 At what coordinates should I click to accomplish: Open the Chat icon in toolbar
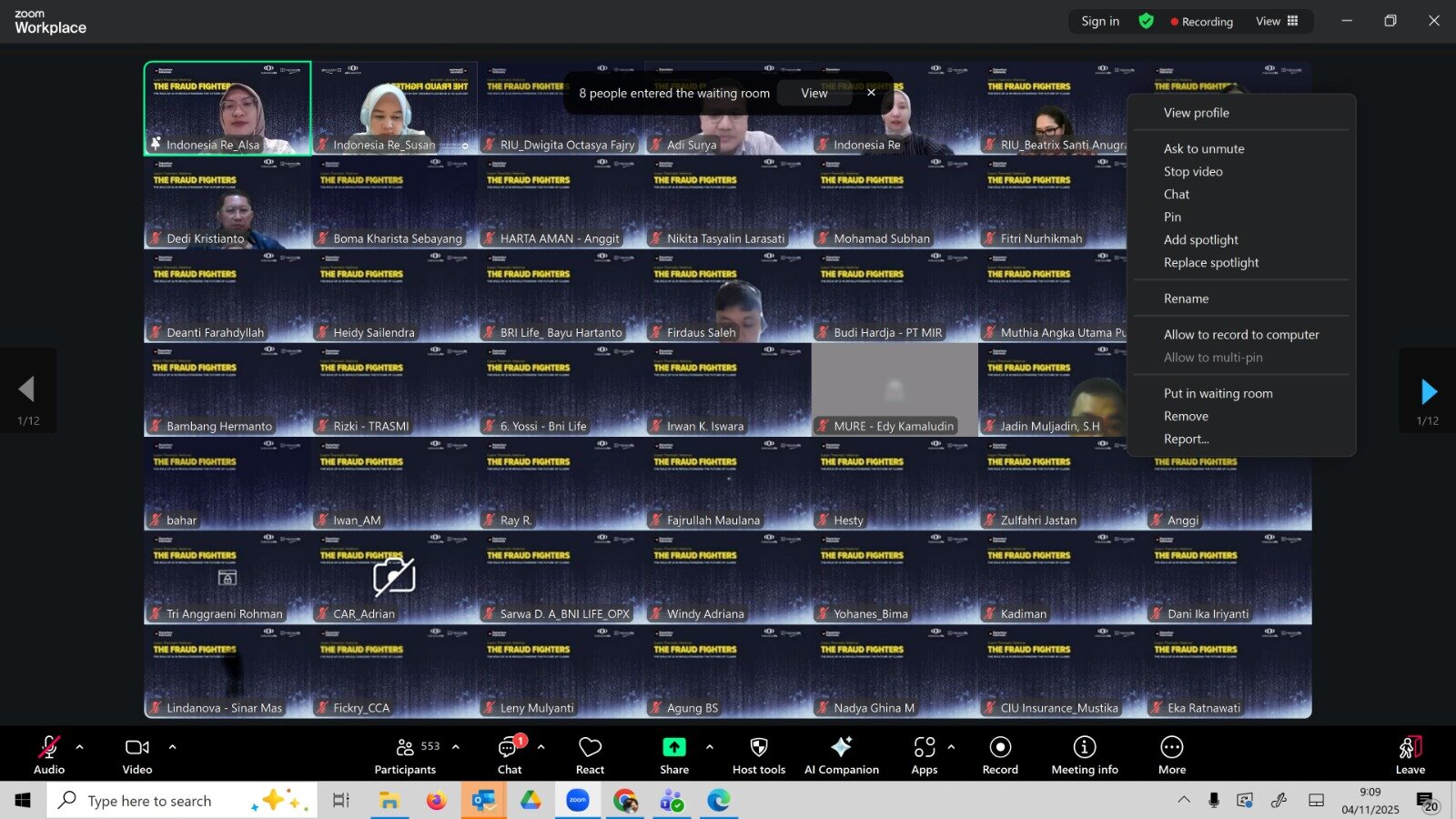click(509, 748)
